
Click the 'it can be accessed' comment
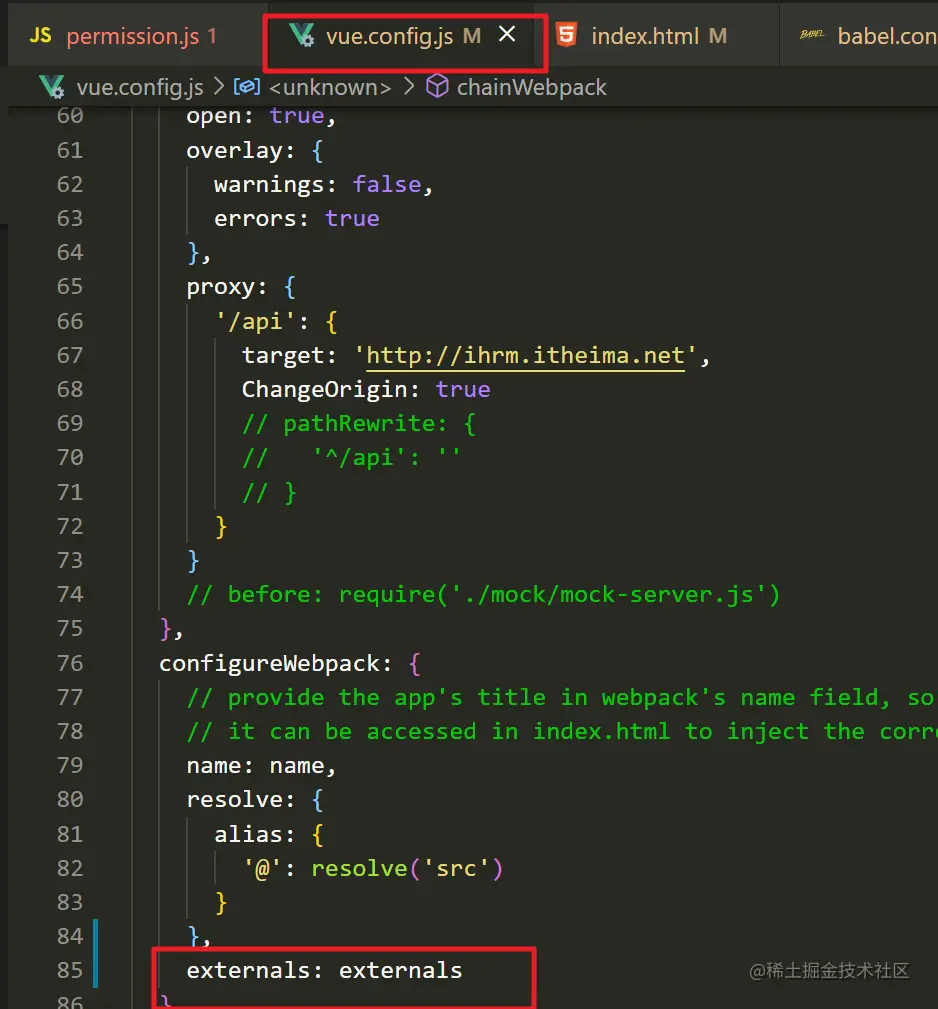pos(562,732)
